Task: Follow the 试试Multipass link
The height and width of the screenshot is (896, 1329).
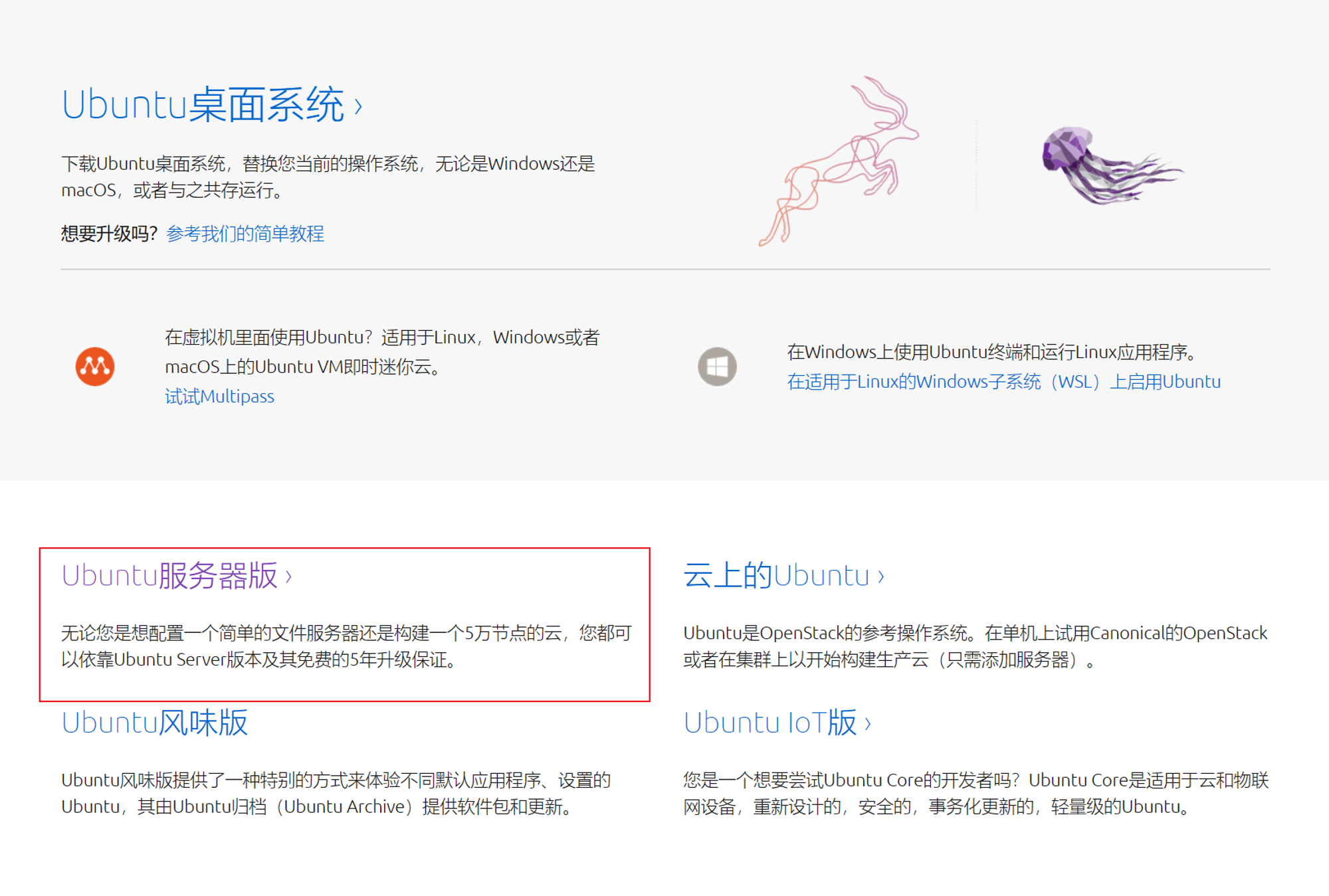Action: pyautogui.click(x=219, y=397)
